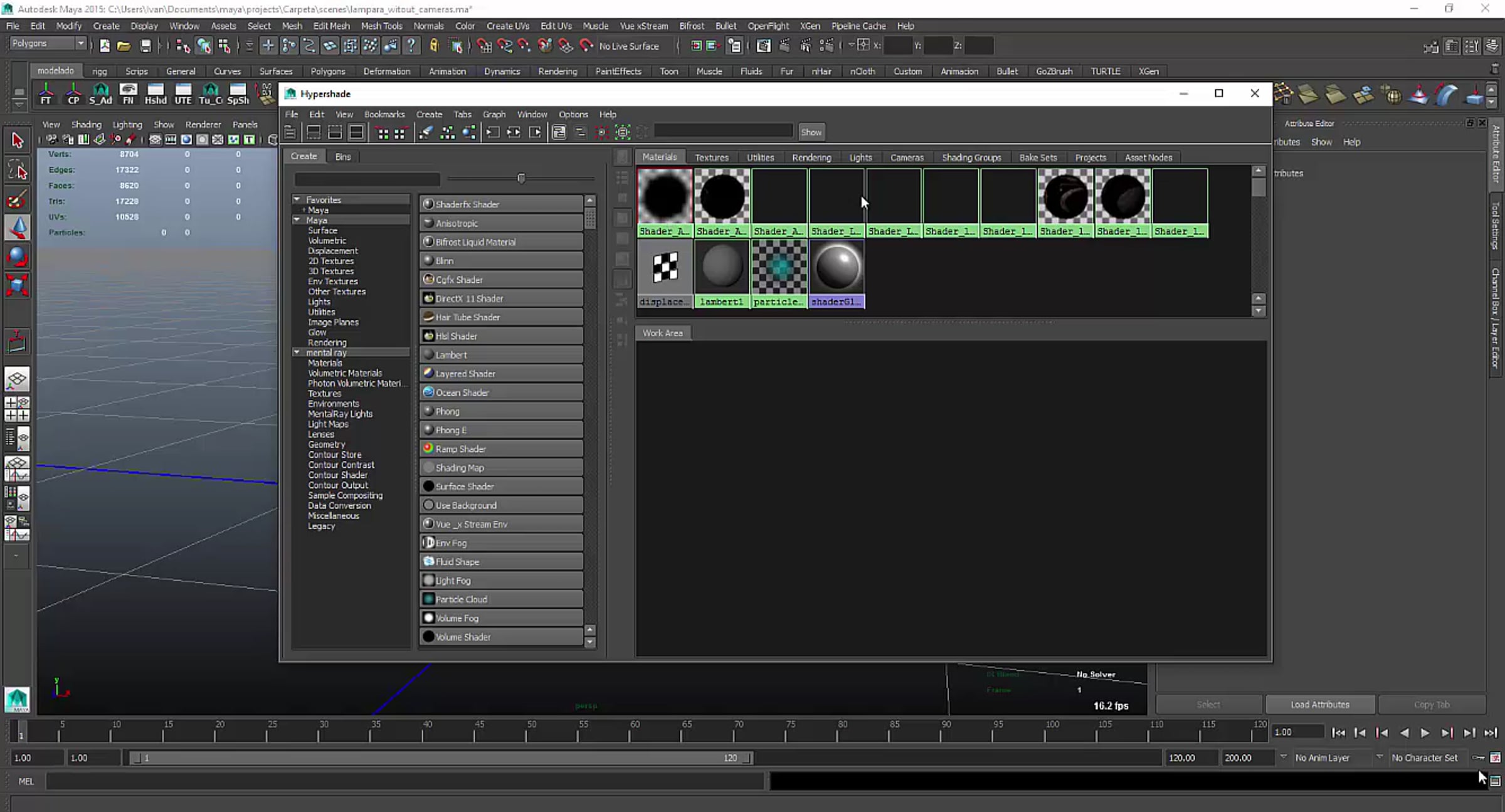Create a Ramp Shader node
This screenshot has width=1505, height=812.
502,449
